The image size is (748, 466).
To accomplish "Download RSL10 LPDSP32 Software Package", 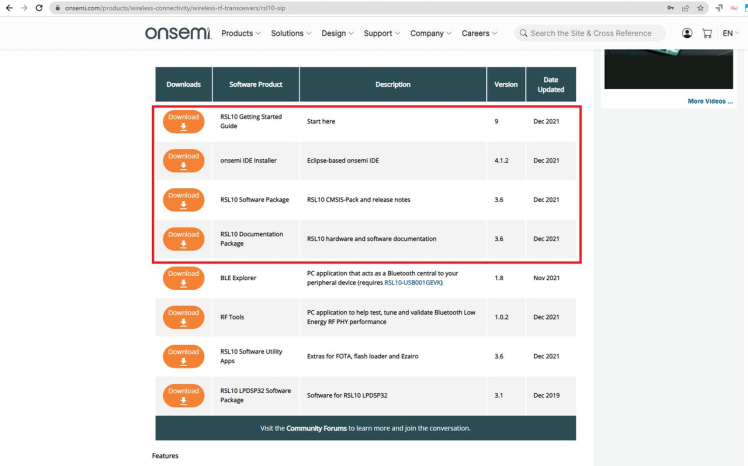I will [184, 395].
